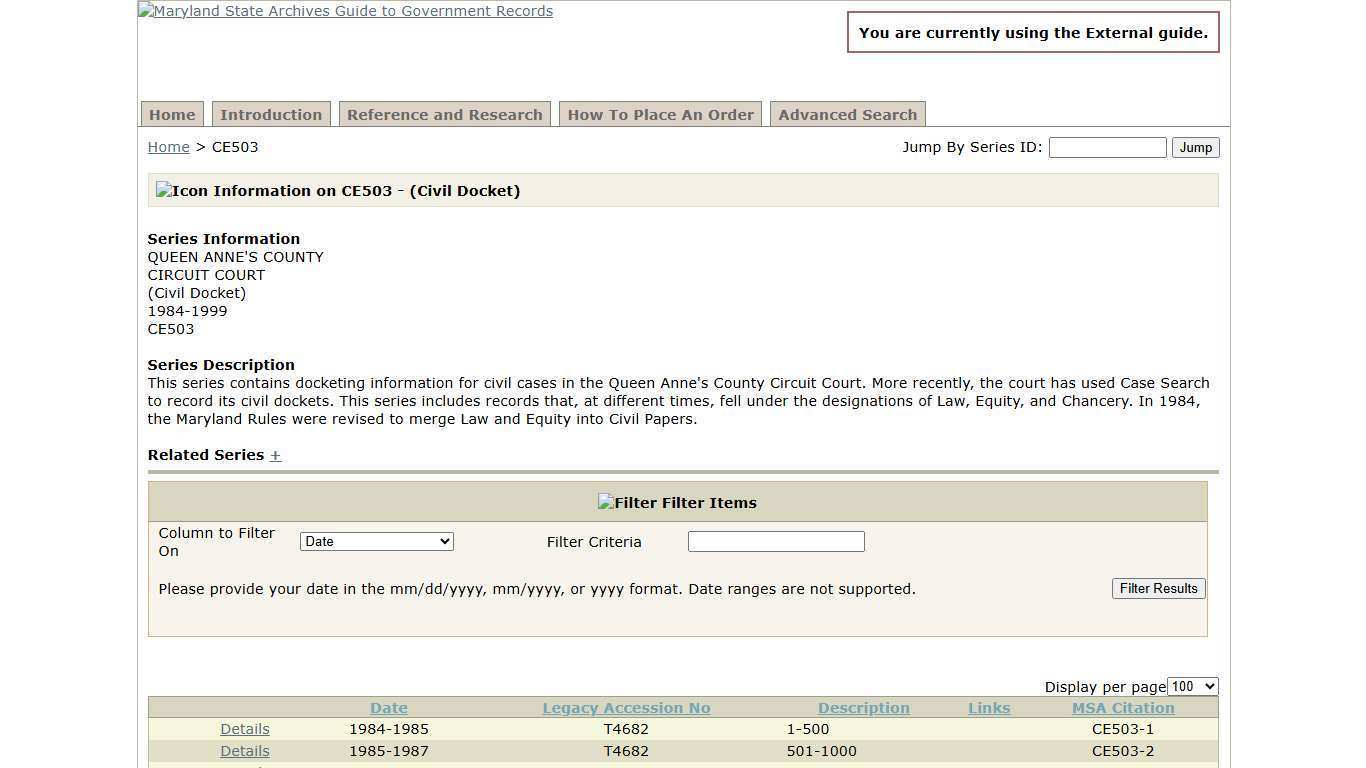Go to the Home tab

tap(171, 114)
